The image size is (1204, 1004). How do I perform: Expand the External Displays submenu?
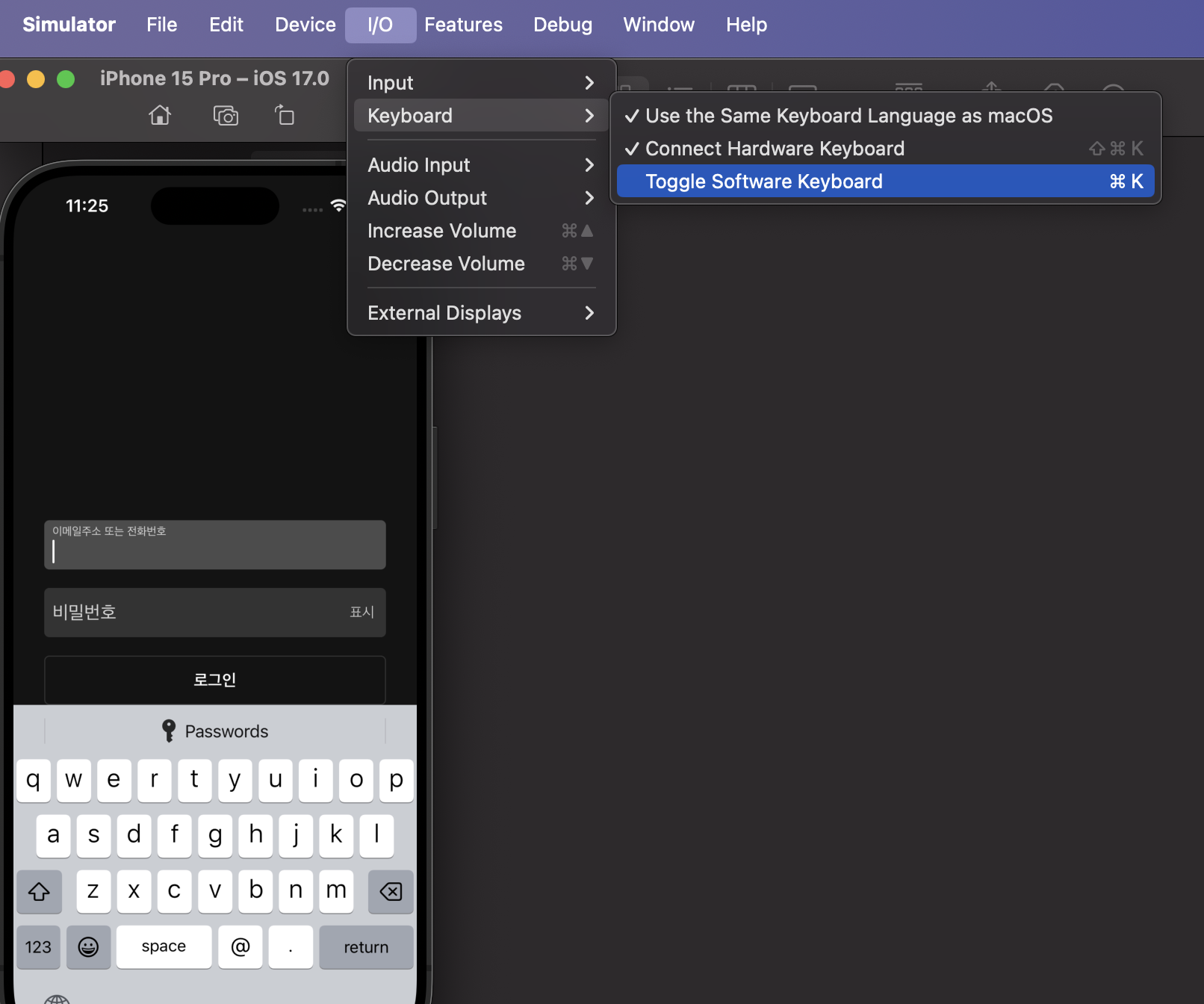(482, 313)
